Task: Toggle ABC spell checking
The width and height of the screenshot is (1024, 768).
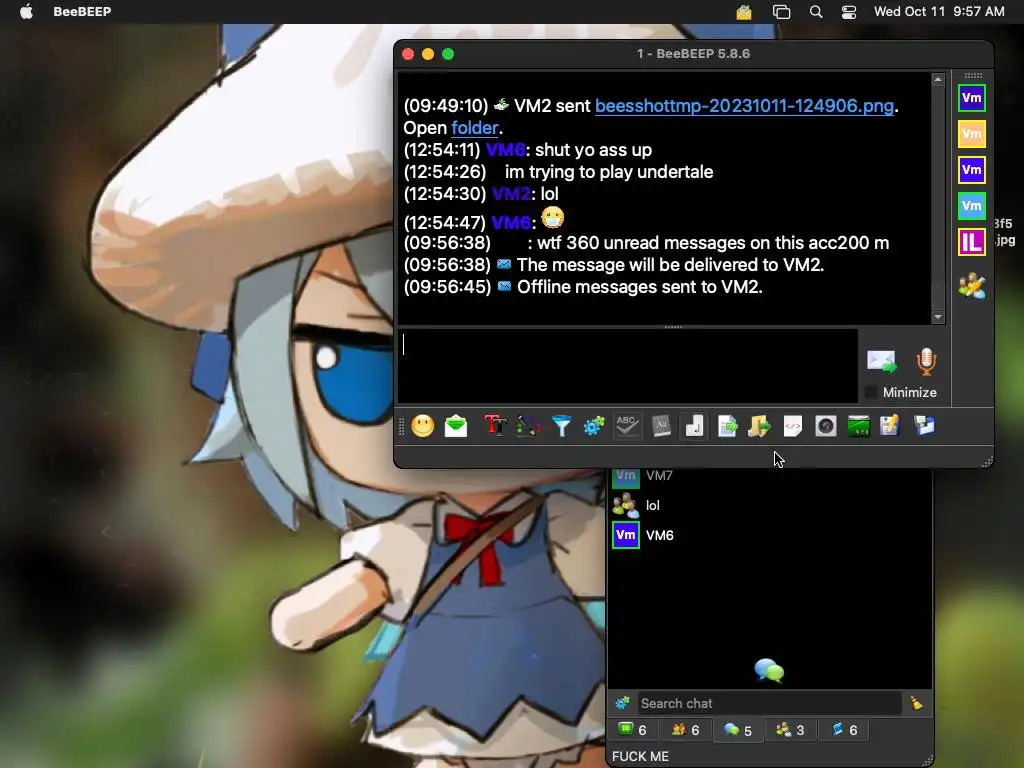Action: 627,426
